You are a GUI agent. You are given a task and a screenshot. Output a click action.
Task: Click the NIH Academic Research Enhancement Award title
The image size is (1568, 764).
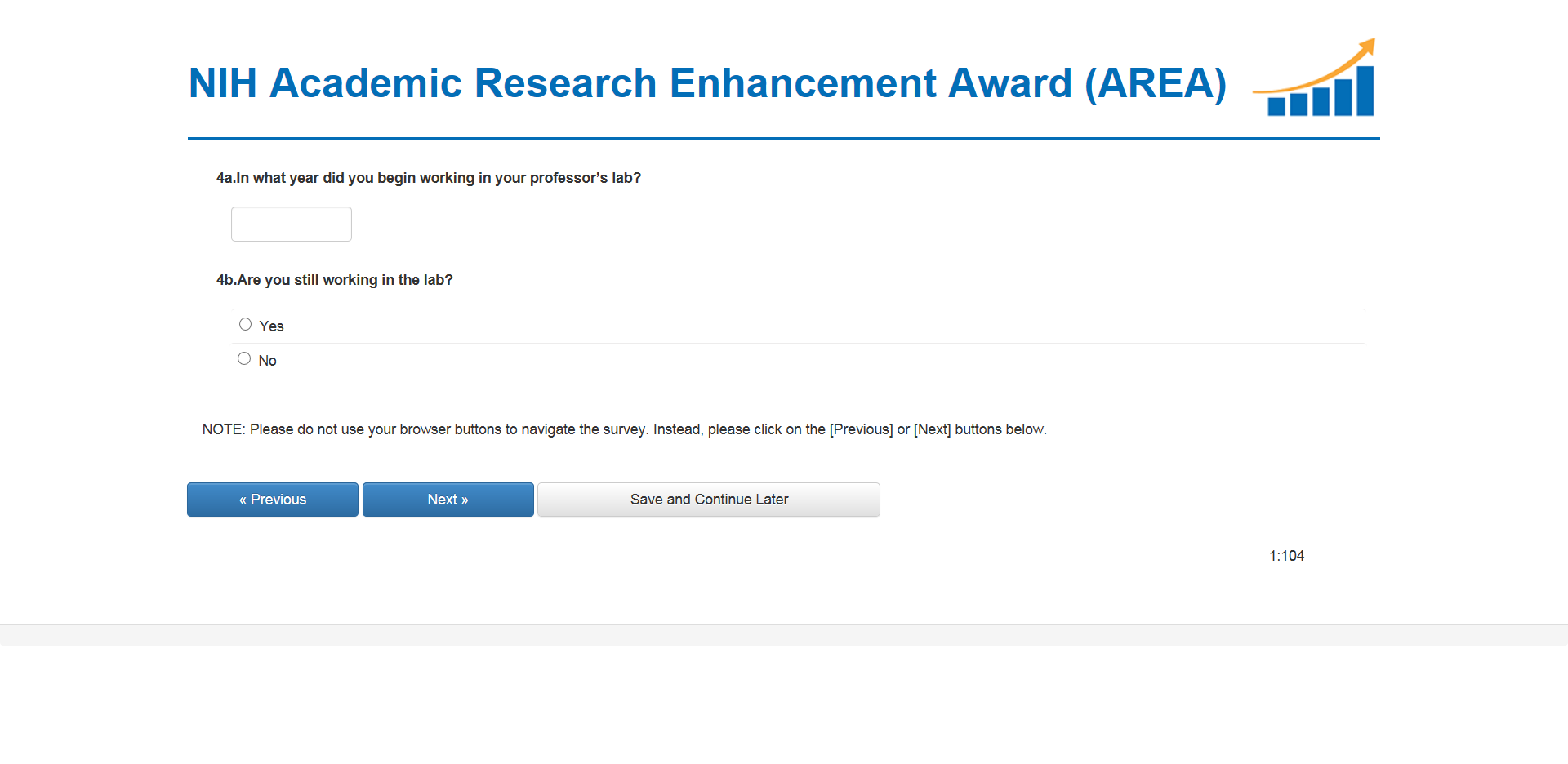point(629,83)
